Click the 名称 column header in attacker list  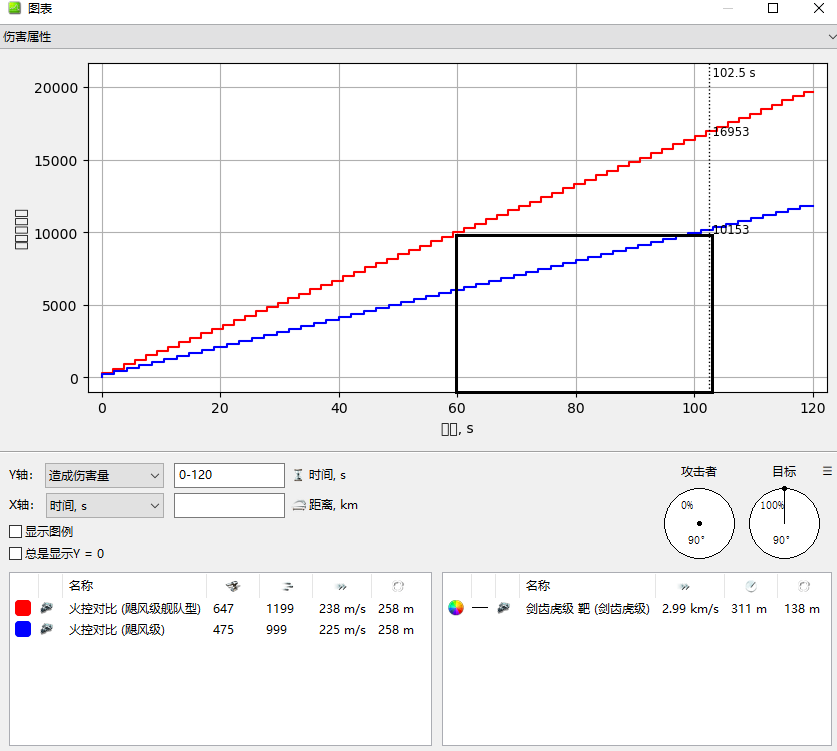tap(81, 585)
